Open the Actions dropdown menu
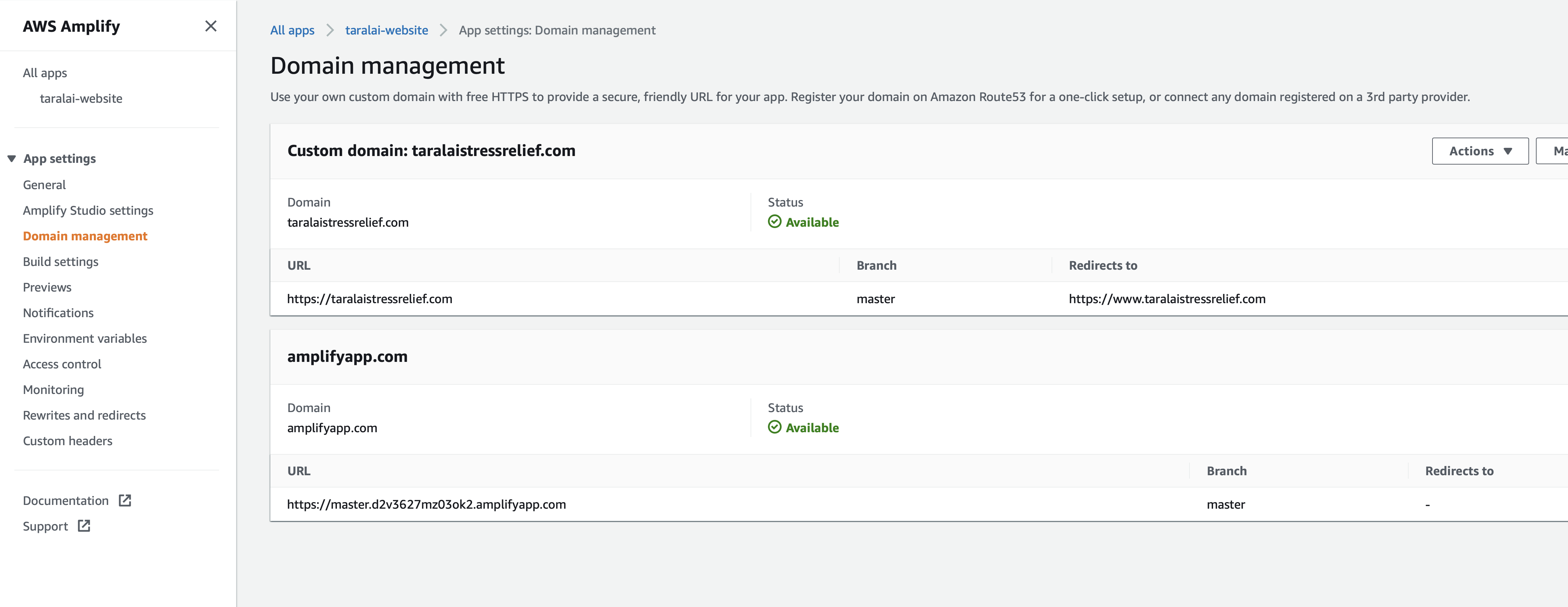The width and height of the screenshot is (1568, 607). point(1480,150)
